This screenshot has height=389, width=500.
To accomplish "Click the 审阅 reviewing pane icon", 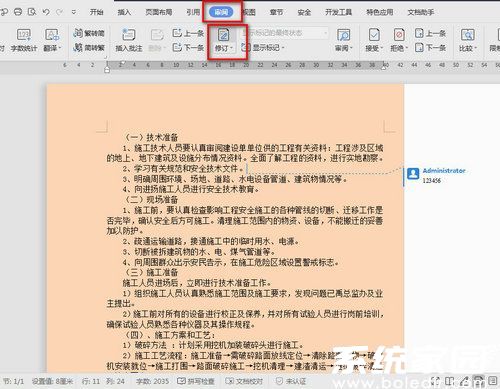I will pos(344,35).
